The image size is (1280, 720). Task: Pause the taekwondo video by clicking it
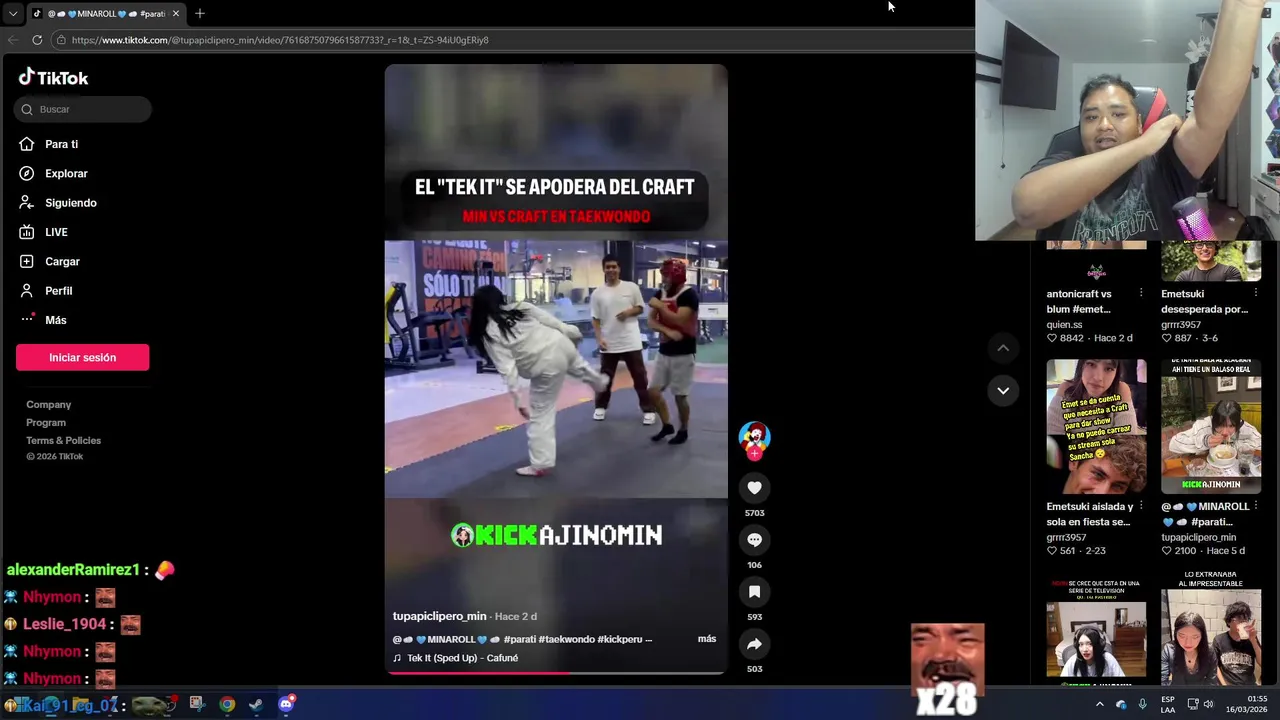[x=556, y=369]
